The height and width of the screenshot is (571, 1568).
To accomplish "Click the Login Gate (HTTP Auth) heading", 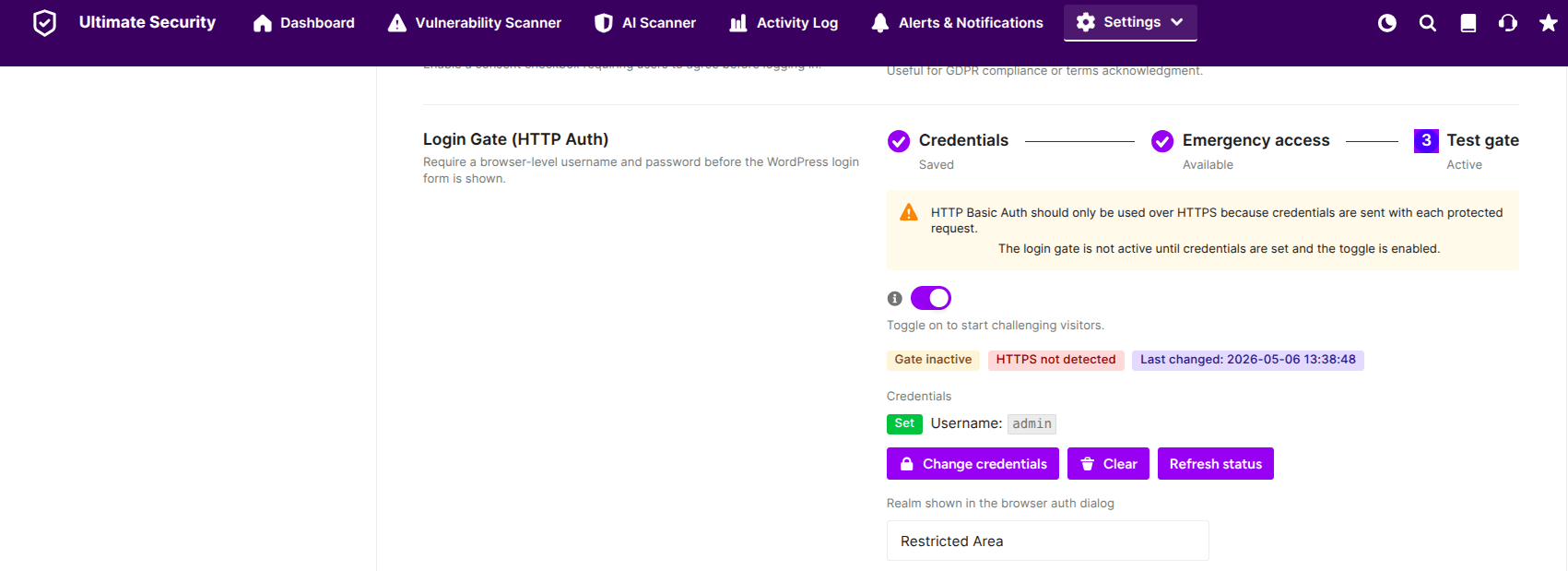I will click(x=515, y=139).
